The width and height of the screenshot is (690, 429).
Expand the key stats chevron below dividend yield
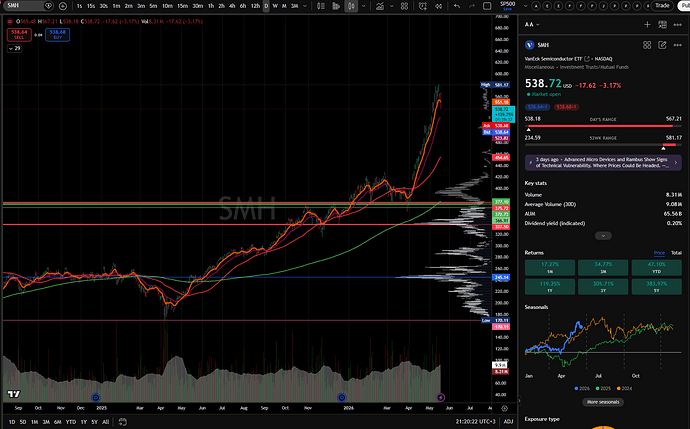pyautogui.click(x=603, y=236)
